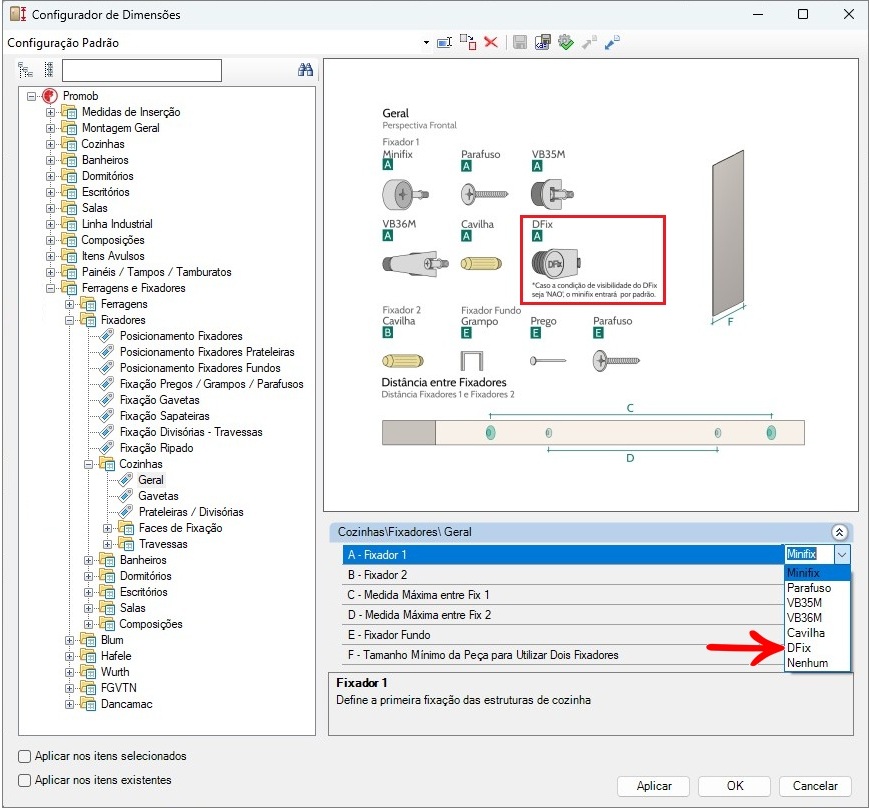Enable Aplicar nos itens selecionados checkbox
The image size is (869, 808).
[x=25, y=757]
